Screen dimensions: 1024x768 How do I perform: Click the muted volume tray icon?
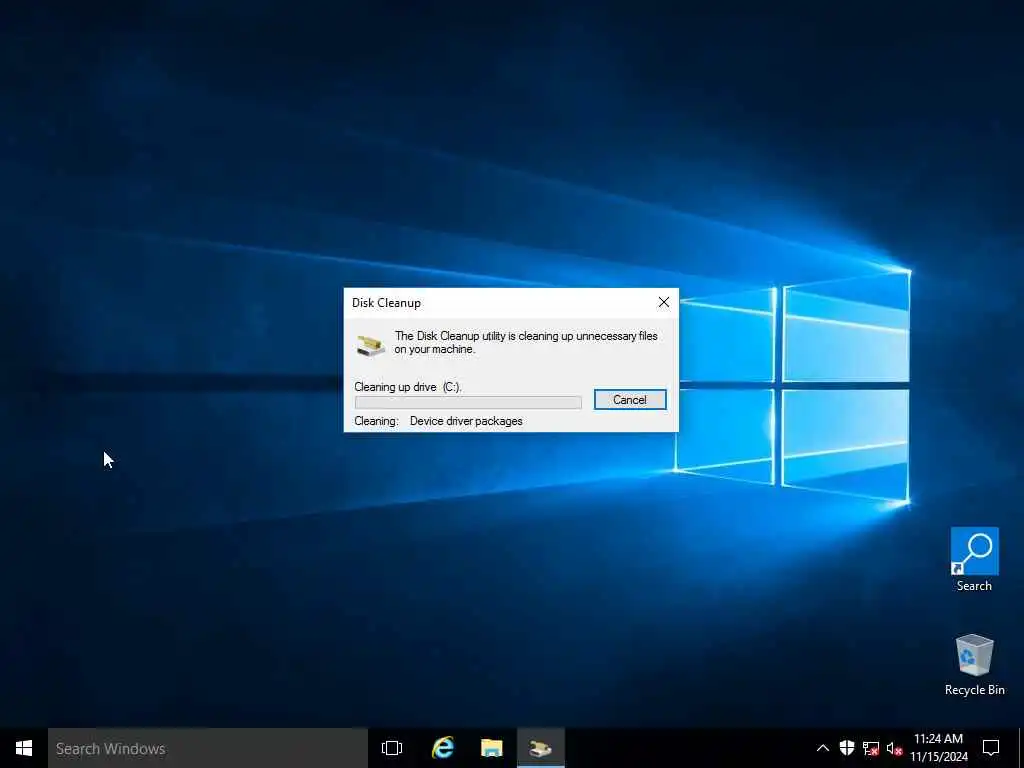(894, 748)
